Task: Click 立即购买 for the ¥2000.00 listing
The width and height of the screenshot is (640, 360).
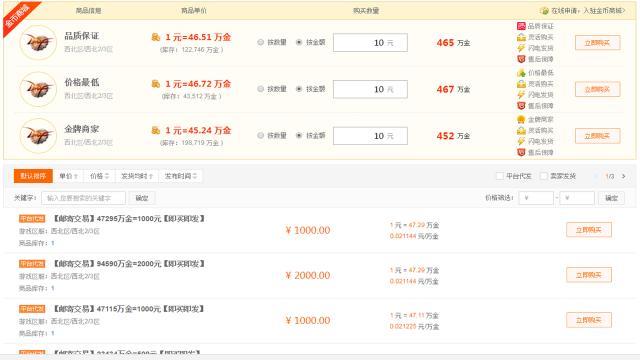Action: (x=589, y=275)
